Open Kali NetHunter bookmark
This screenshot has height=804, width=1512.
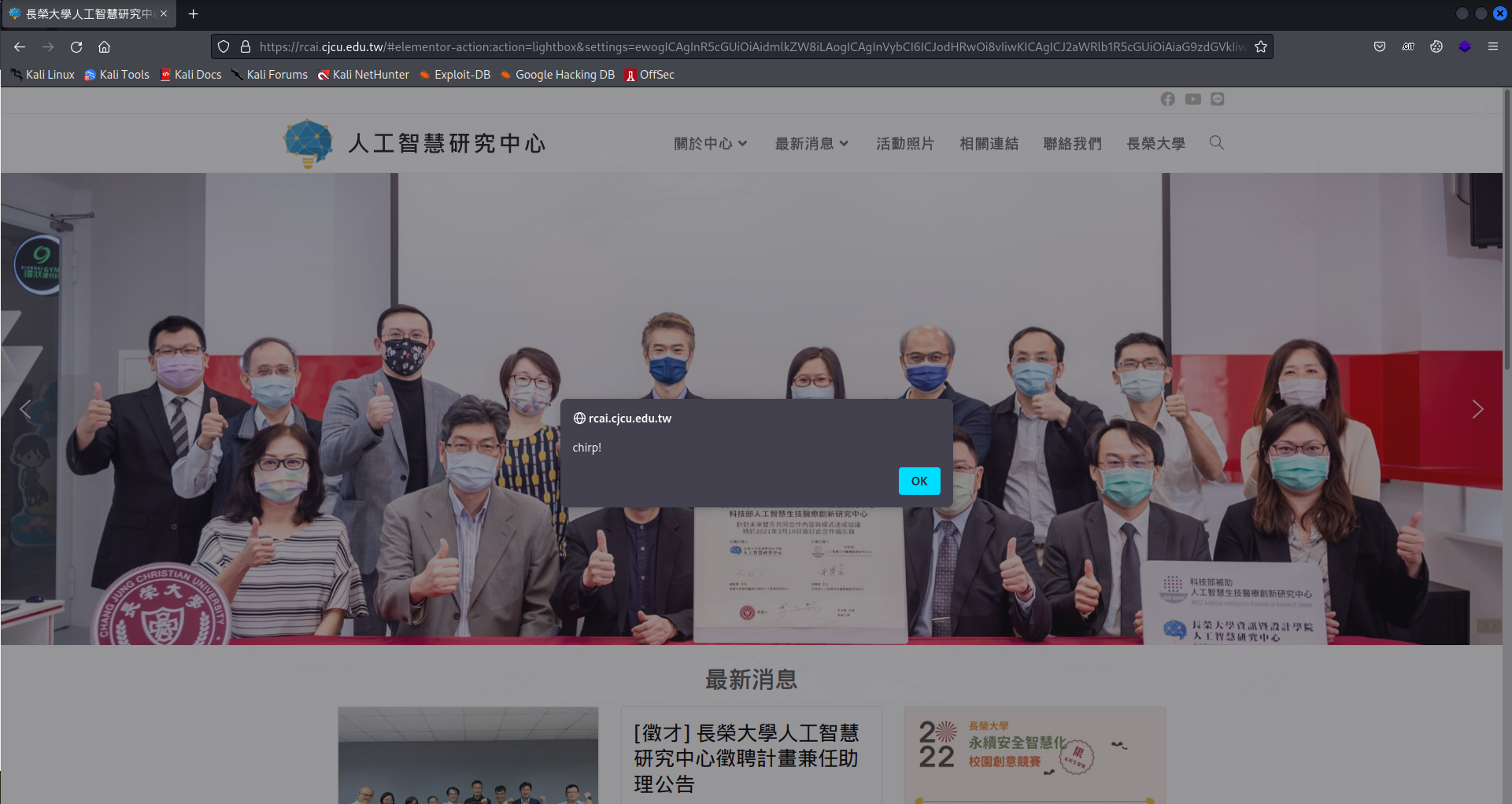pos(364,75)
